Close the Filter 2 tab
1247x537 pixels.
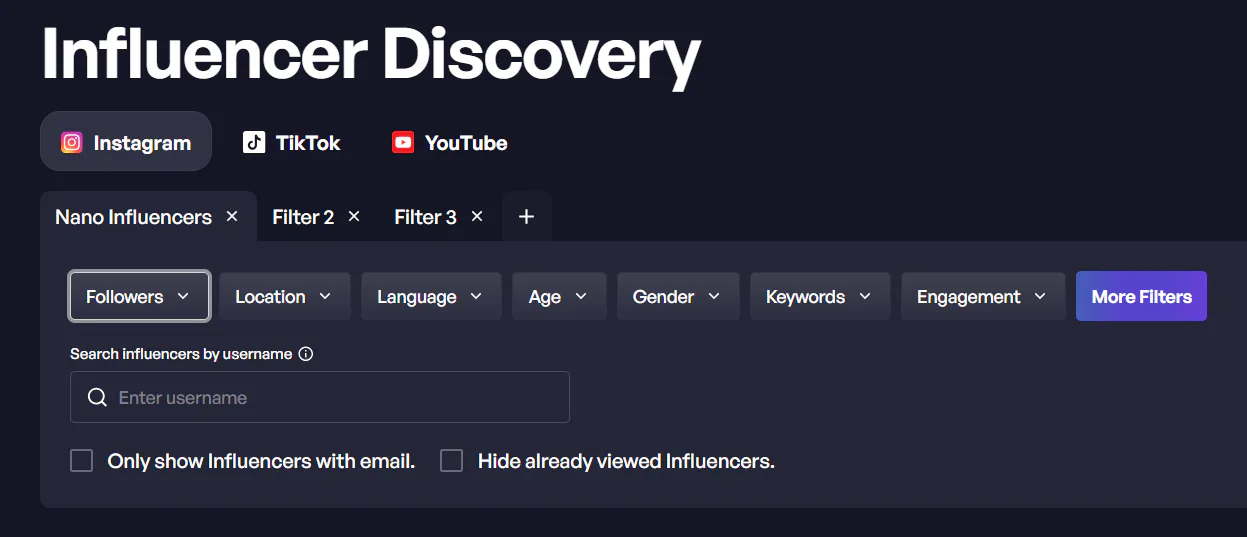tap(354, 216)
